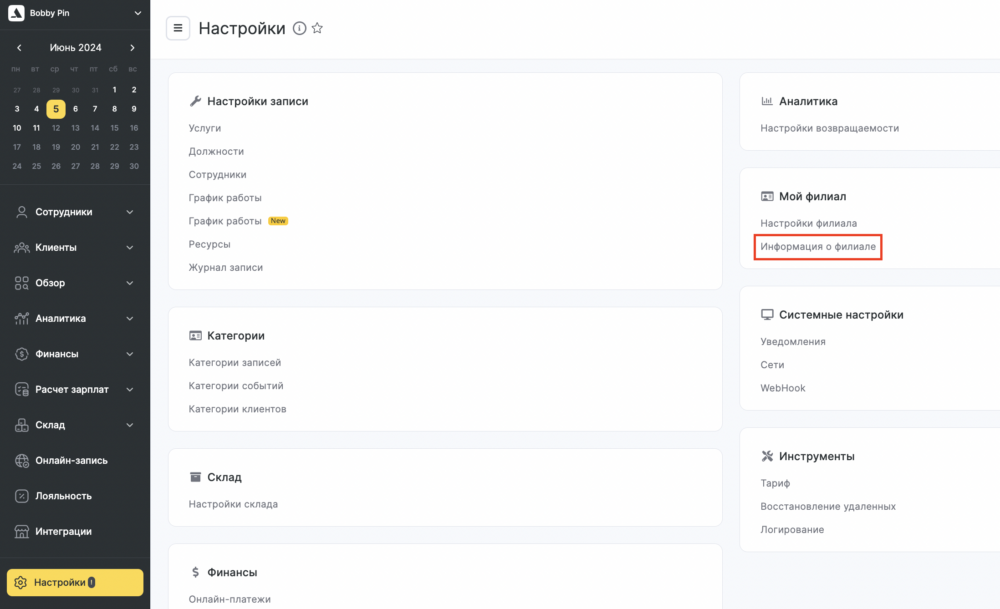Open Онлайн-запись in the sidebar
1000x609 pixels.
pyautogui.click(x=71, y=460)
